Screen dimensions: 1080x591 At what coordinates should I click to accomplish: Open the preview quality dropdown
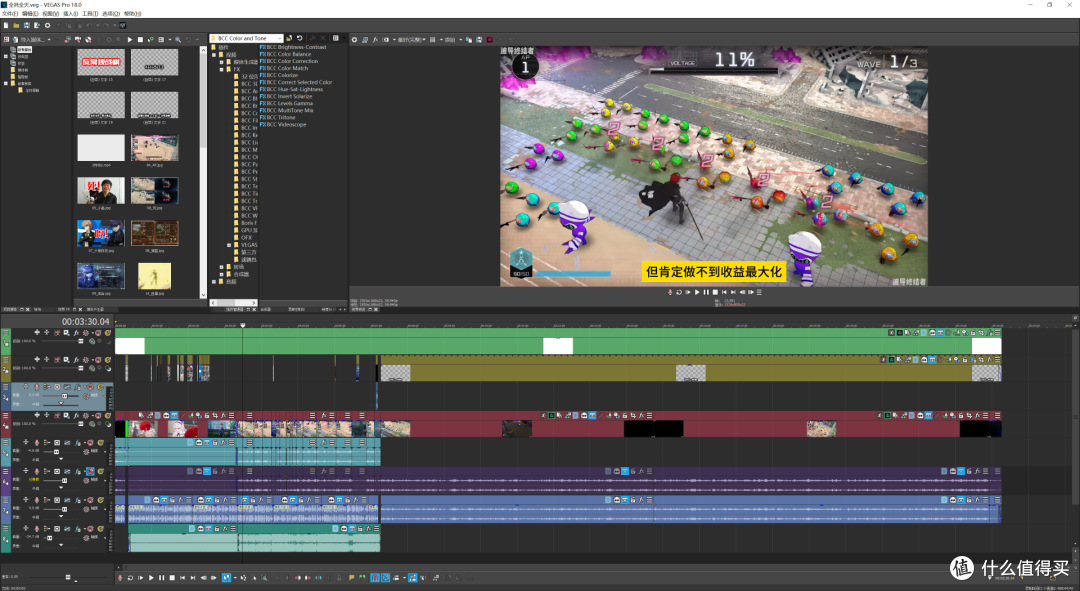pos(412,39)
